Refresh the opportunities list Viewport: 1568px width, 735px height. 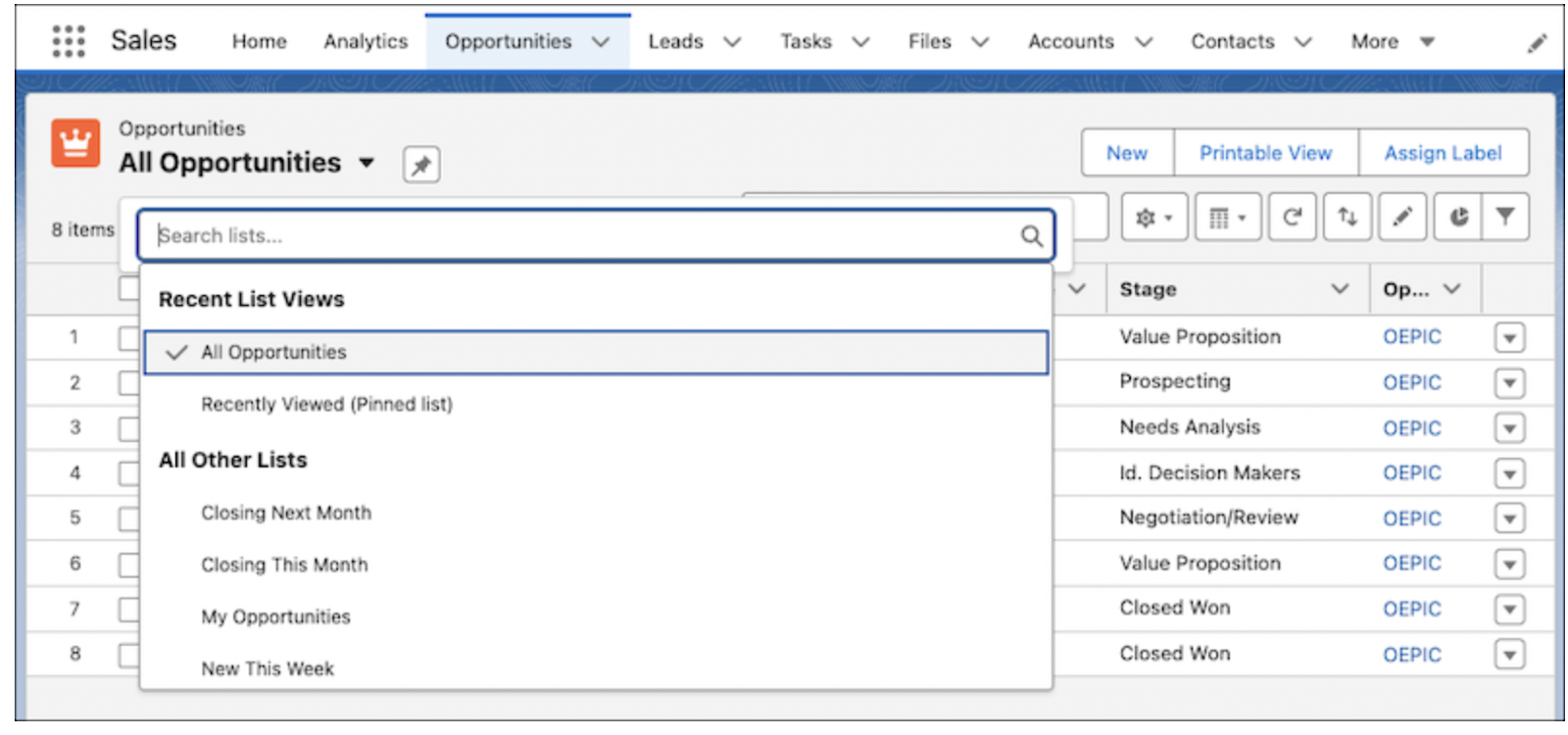click(x=1293, y=218)
